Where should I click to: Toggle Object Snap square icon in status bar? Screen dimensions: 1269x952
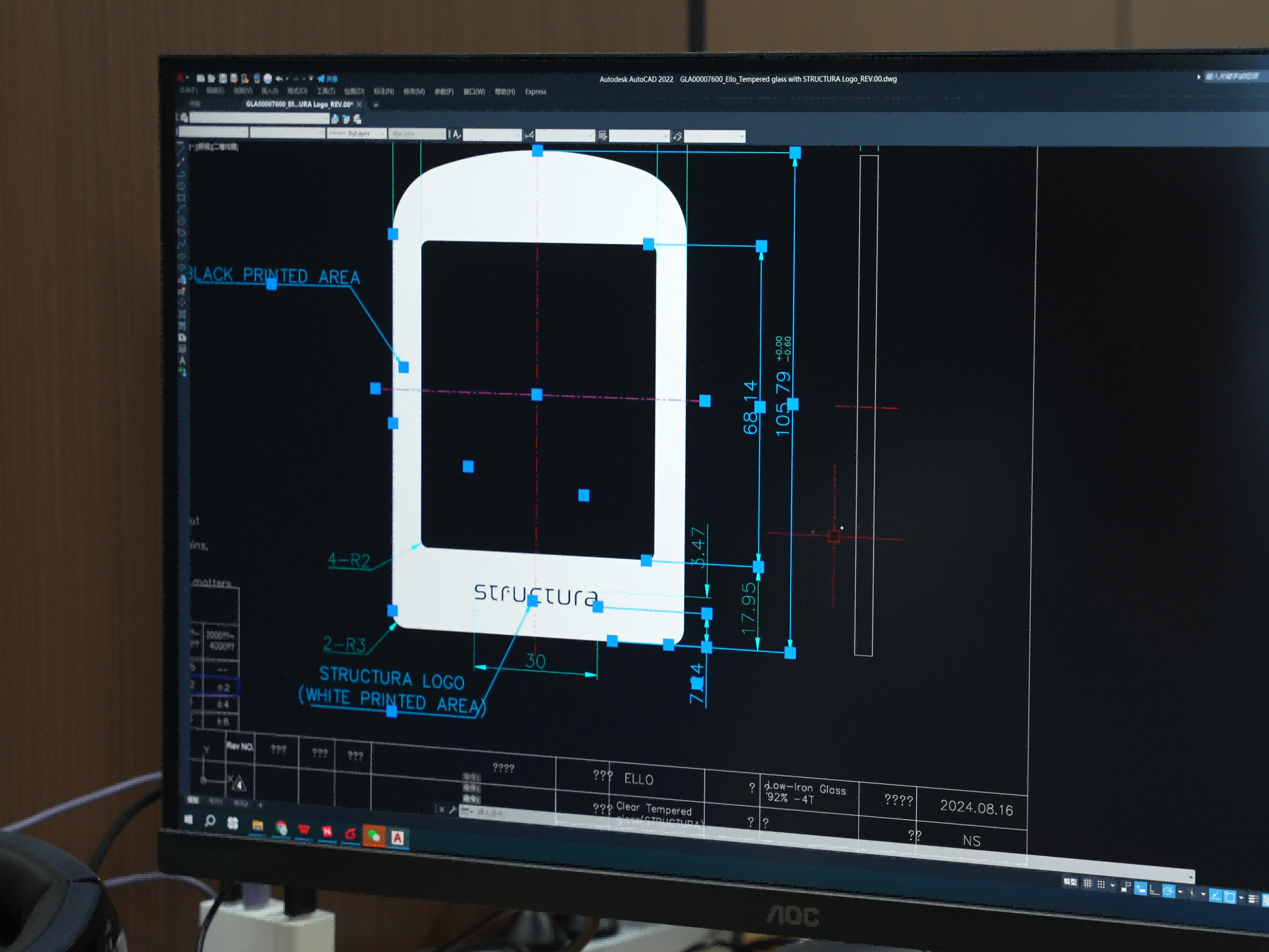[1229, 897]
